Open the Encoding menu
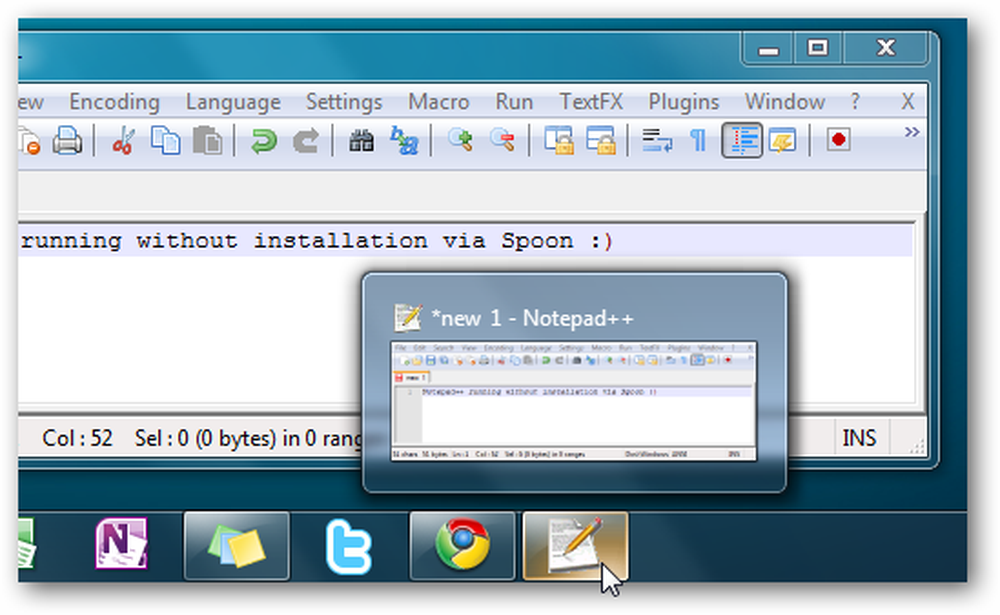 (x=114, y=102)
